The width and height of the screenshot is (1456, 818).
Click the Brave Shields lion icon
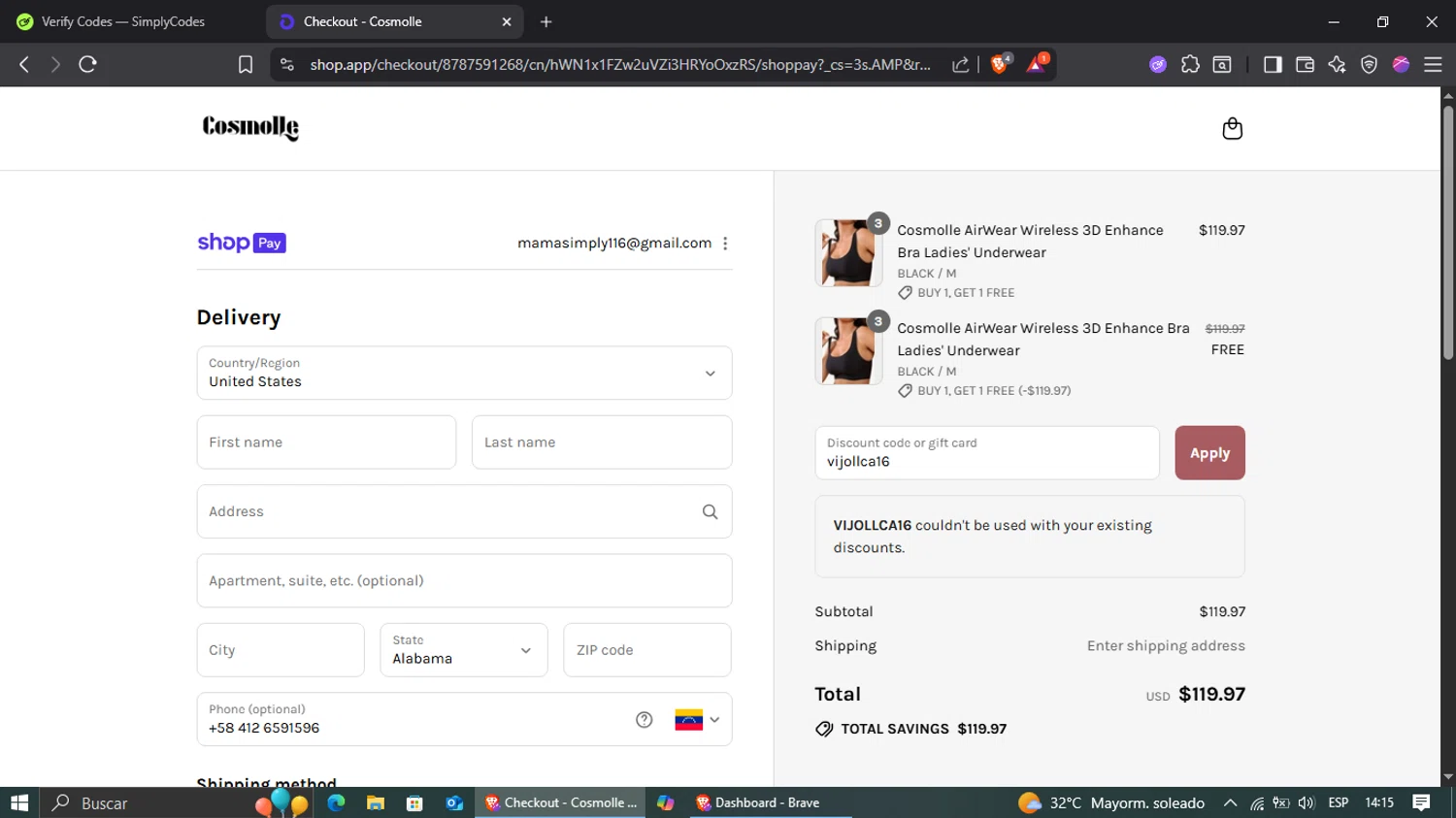(1000, 64)
